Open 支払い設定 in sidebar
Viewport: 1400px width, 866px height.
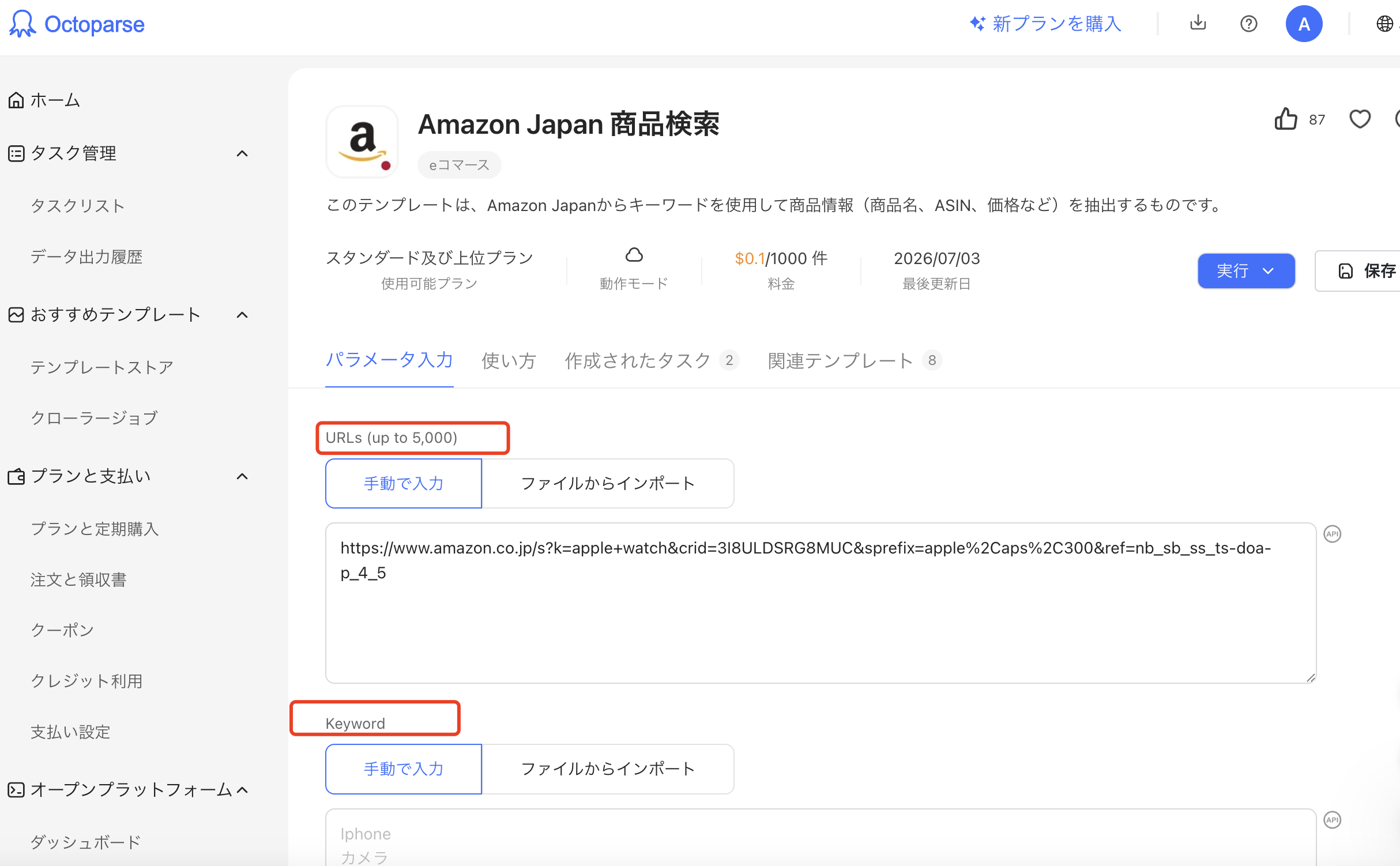[70, 732]
